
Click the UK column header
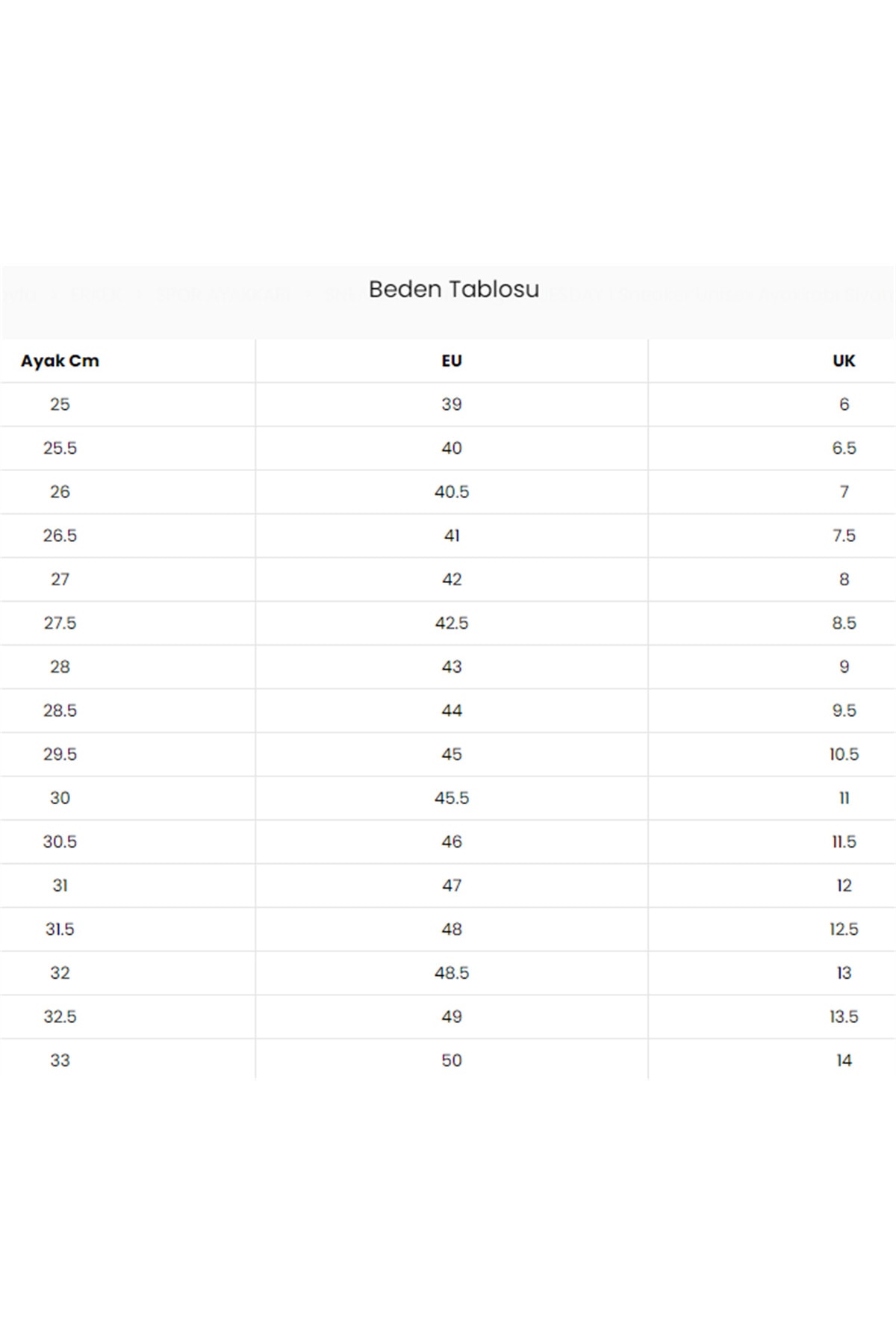(844, 361)
